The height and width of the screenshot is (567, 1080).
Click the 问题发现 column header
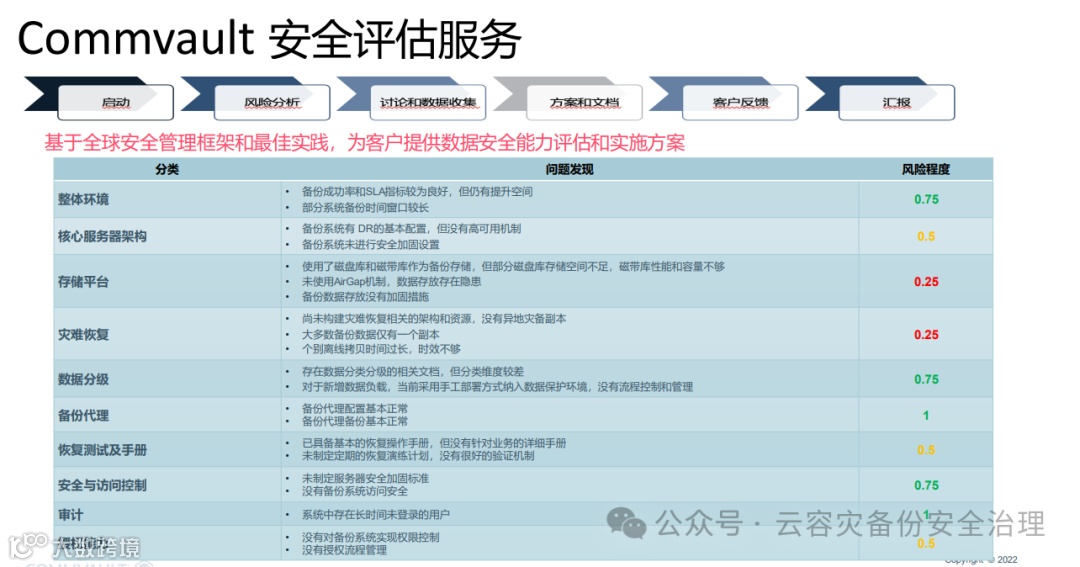pos(570,169)
